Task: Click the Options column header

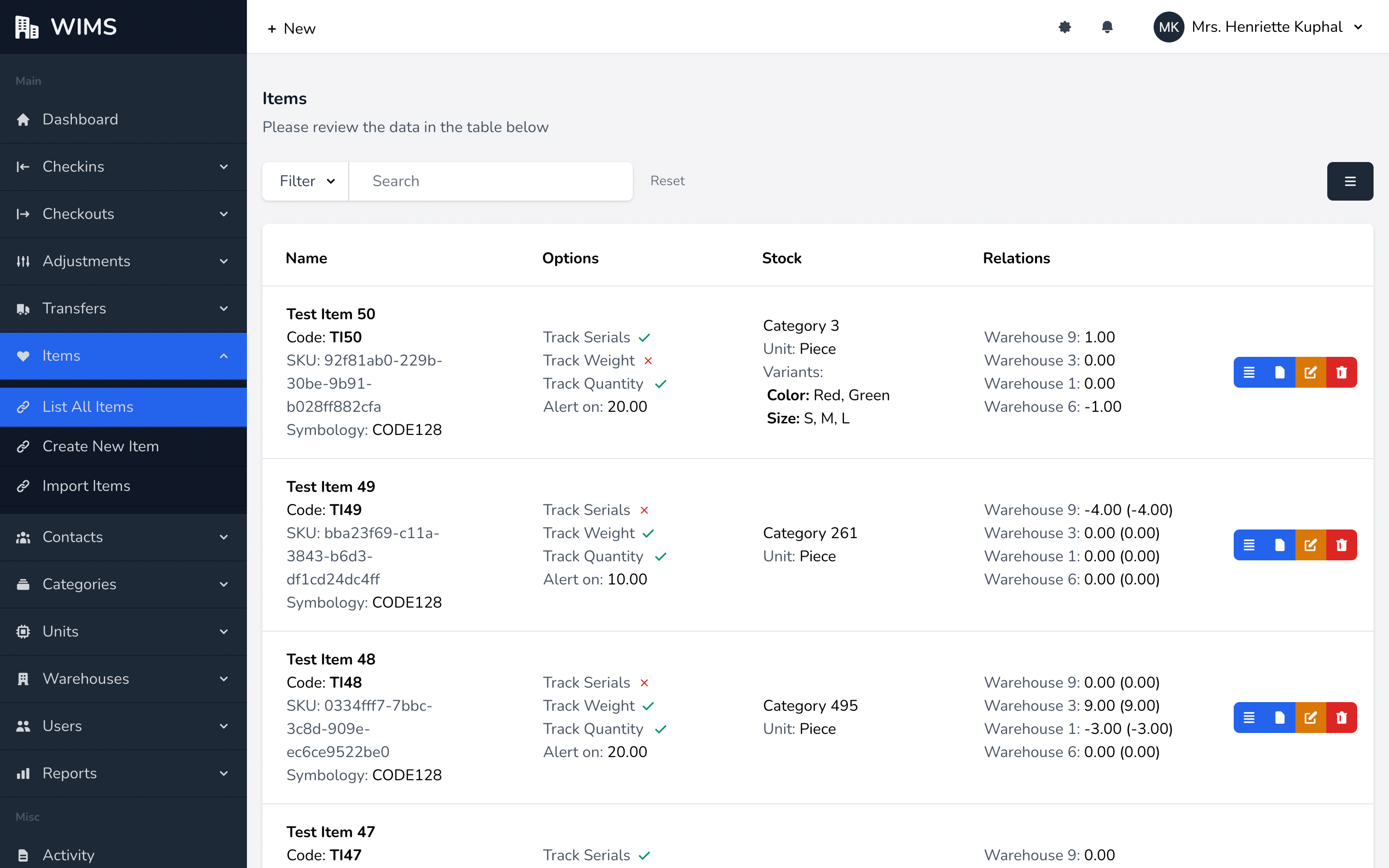Action: point(571,258)
